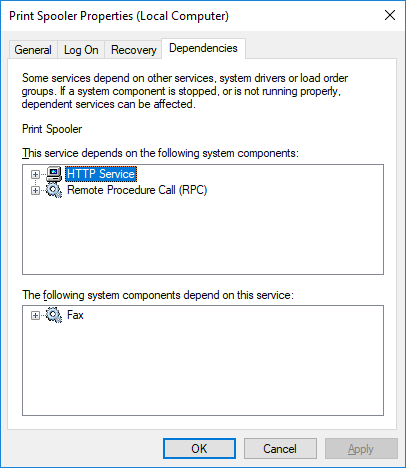Viewport: 406px width, 468px height.
Task: Expand the Remote Procedure Call (RPC) node
Action: (35, 191)
